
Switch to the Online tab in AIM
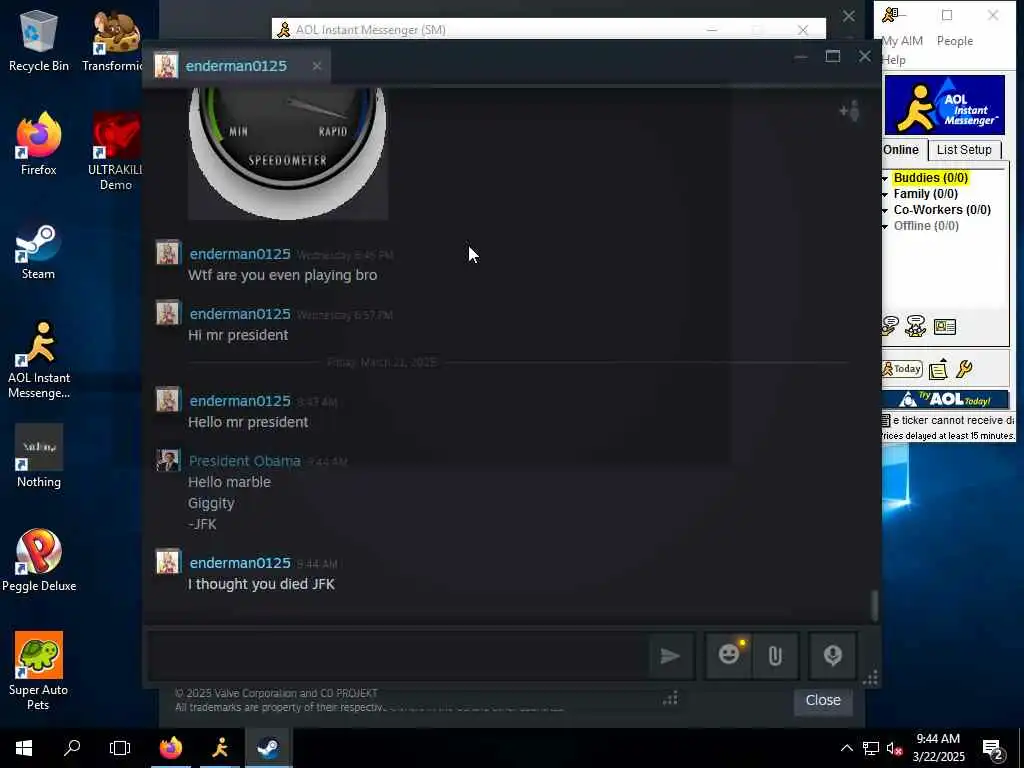coord(901,150)
